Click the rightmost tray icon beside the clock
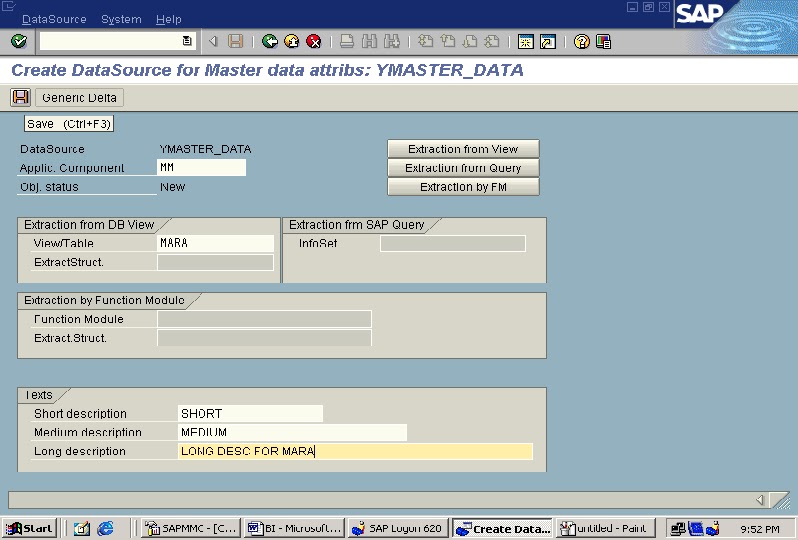 click(x=712, y=529)
